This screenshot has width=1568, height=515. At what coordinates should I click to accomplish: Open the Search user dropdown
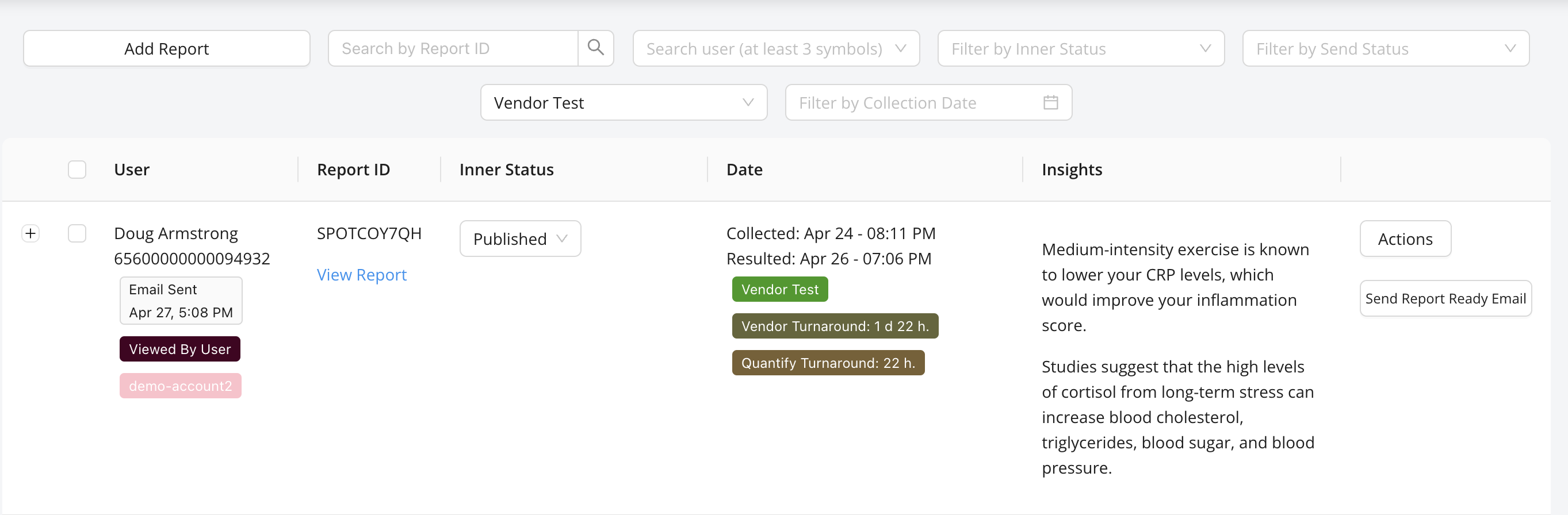[776, 49]
